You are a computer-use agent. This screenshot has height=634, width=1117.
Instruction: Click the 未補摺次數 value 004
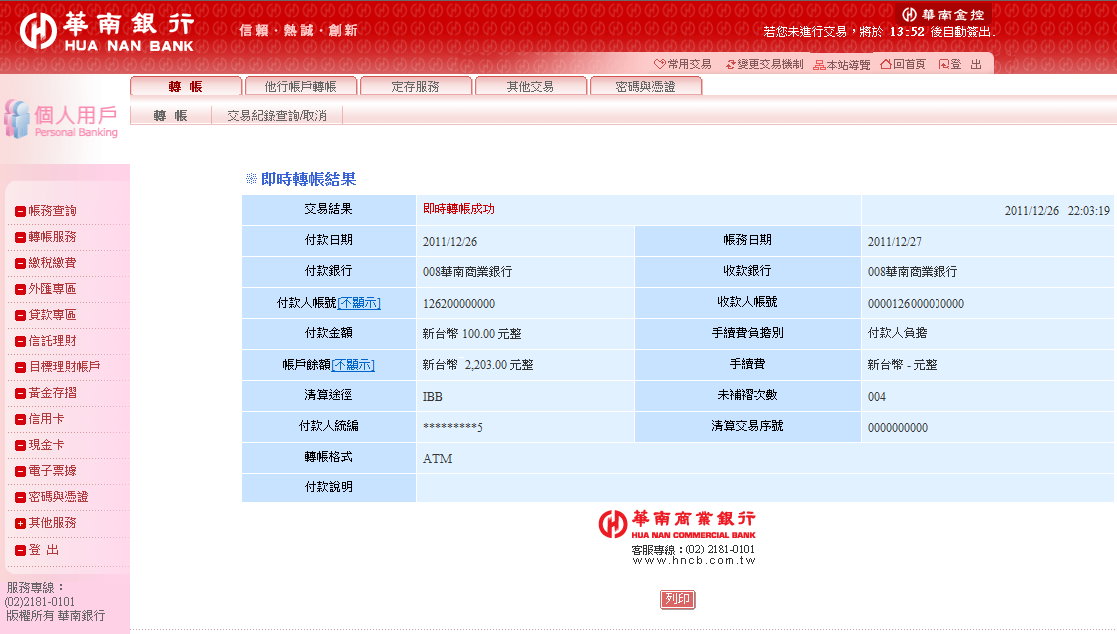click(877, 396)
